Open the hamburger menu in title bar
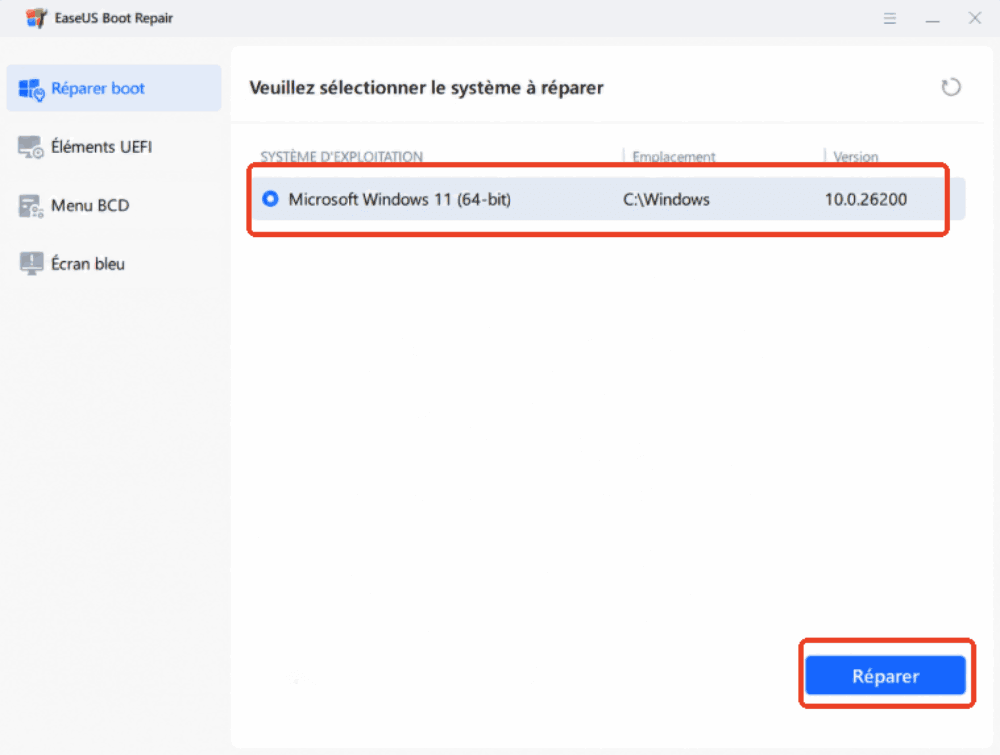The width and height of the screenshot is (1000, 755). (x=890, y=18)
